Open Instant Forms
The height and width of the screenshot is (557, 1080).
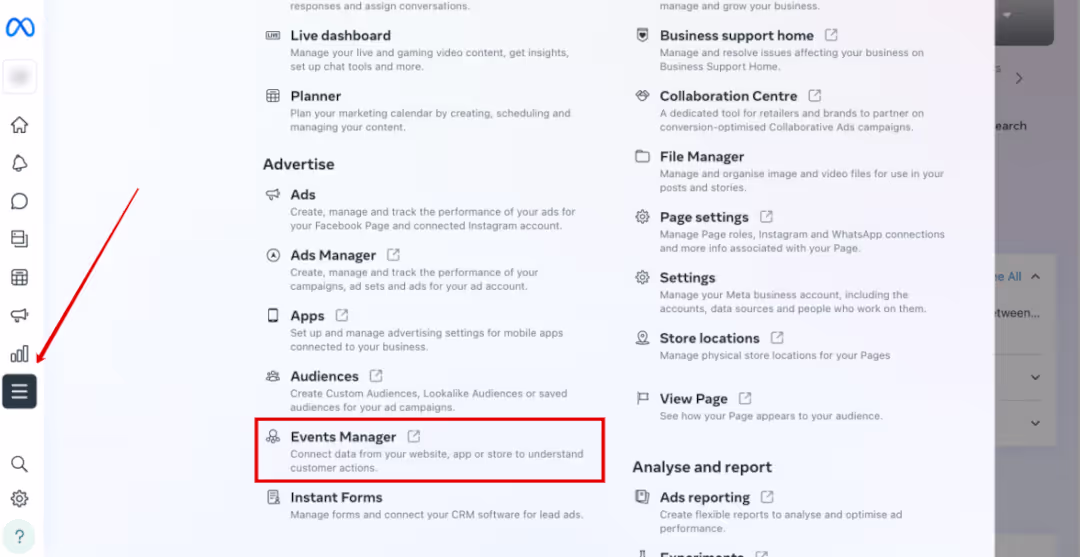click(x=336, y=498)
